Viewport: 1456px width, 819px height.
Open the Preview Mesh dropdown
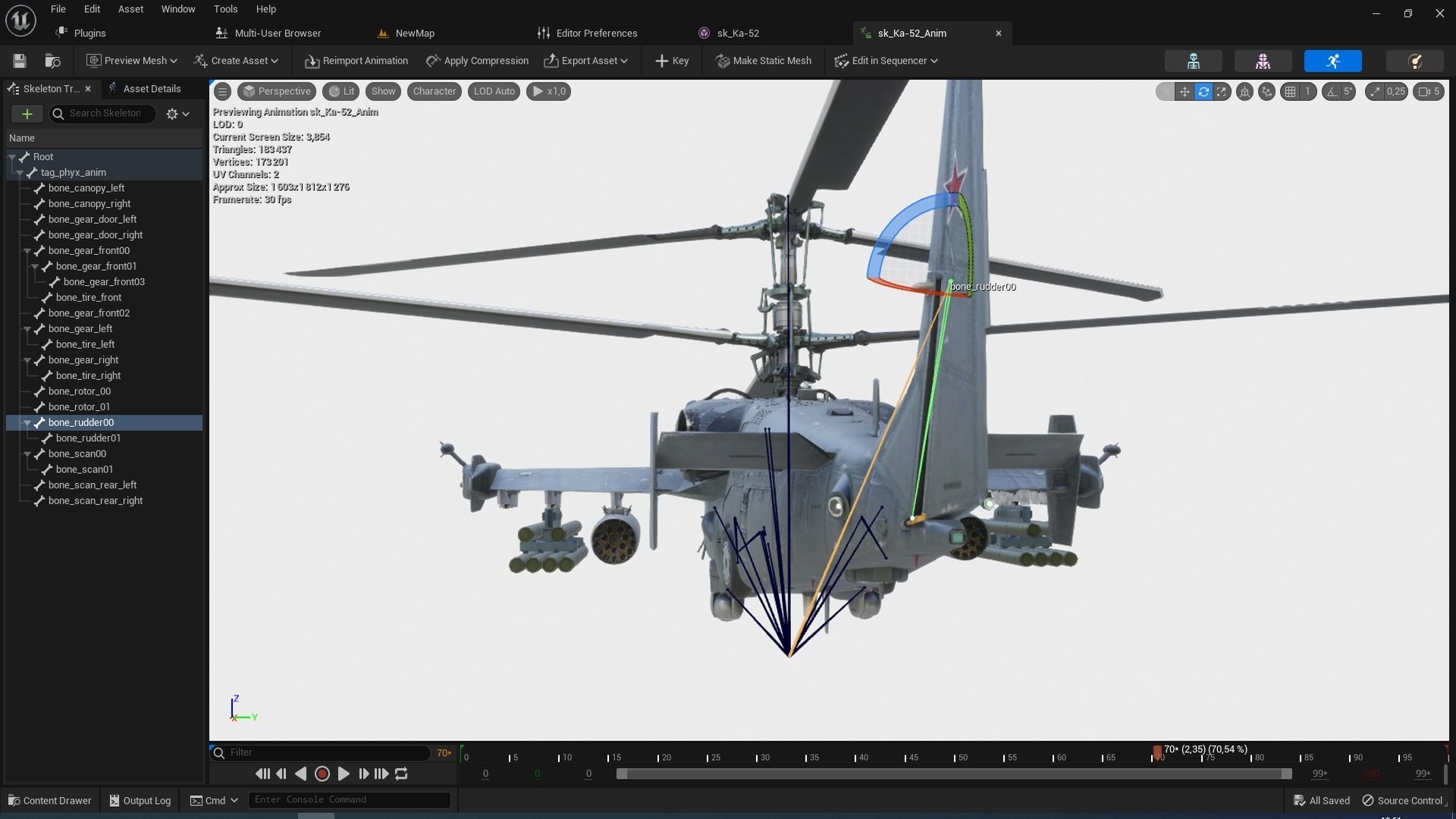132,61
